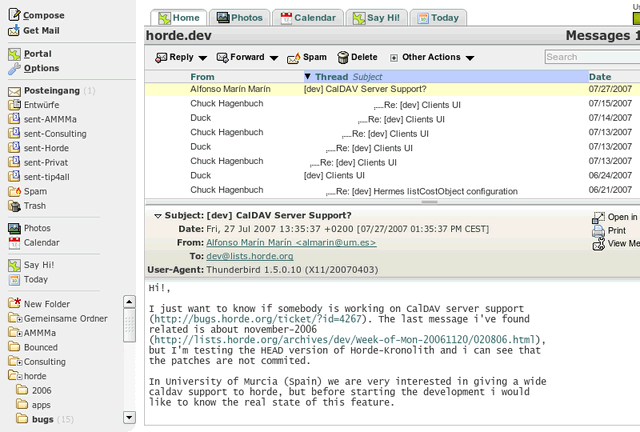640x432 pixels.
Task: Click the Compose mail icon
Action: [14, 16]
